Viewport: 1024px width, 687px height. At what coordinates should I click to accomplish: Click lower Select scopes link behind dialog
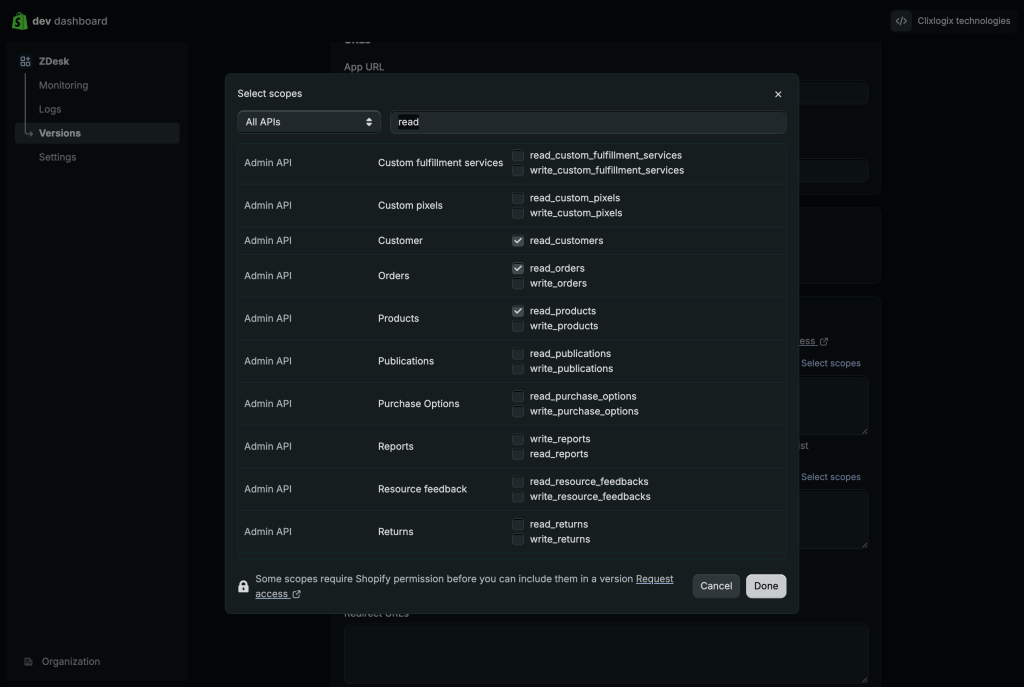click(831, 477)
